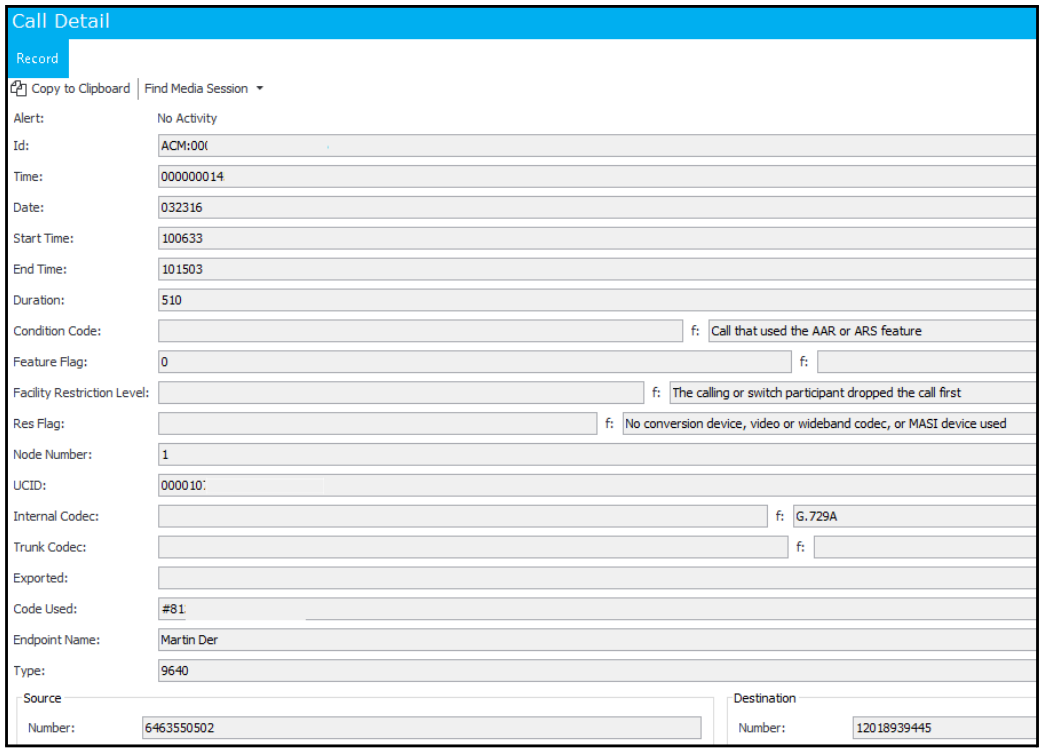The width and height of the screenshot is (1044, 752).
Task: Click the Endpoint Name: label
Action: [57, 640]
